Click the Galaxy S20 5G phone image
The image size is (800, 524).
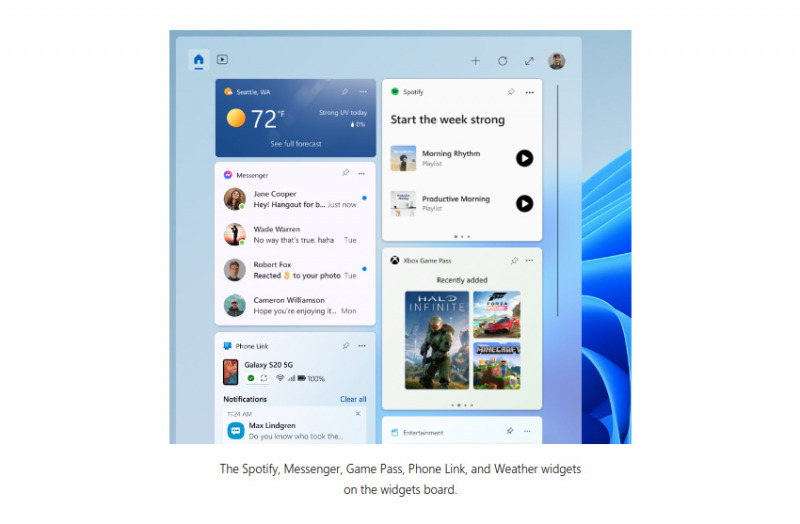(x=231, y=372)
